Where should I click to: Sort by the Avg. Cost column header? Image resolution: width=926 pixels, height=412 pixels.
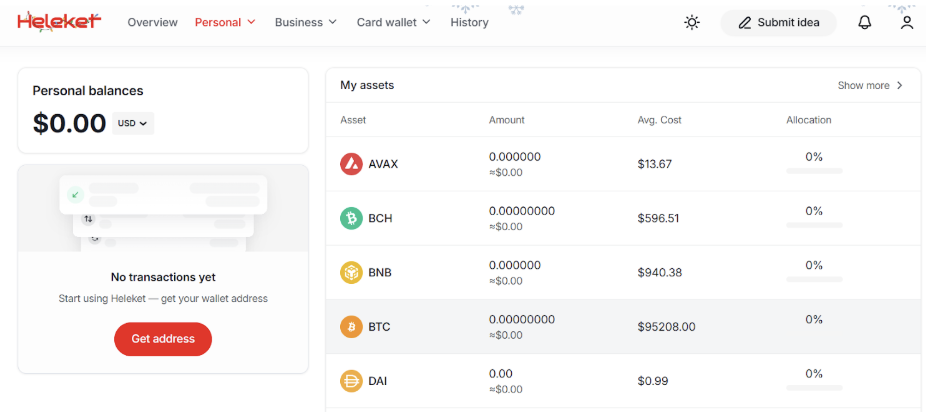coord(659,120)
